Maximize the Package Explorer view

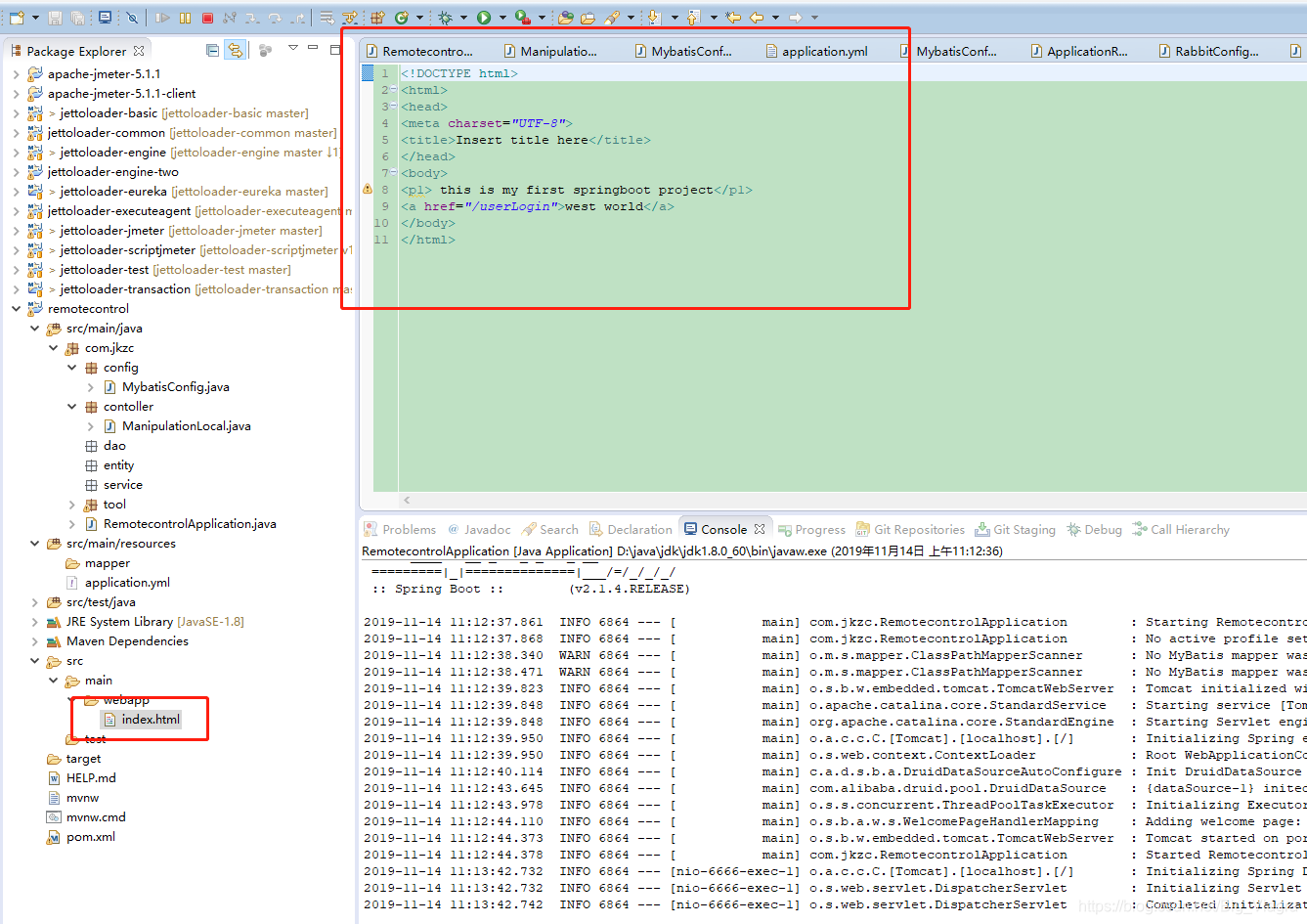coord(337,48)
